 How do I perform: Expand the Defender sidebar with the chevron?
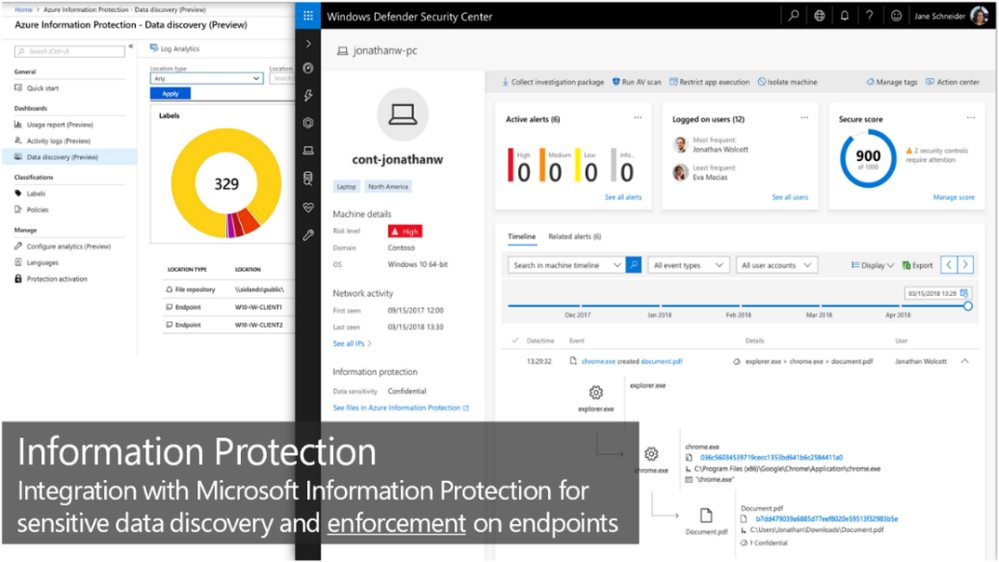(x=308, y=44)
